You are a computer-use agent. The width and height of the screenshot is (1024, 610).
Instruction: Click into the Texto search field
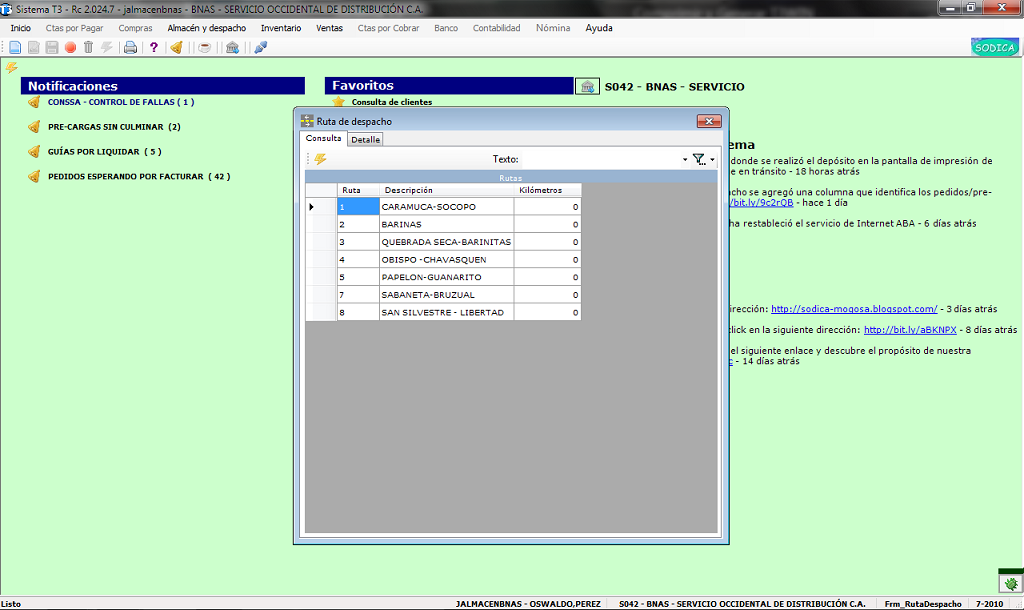[x=601, y=159]
